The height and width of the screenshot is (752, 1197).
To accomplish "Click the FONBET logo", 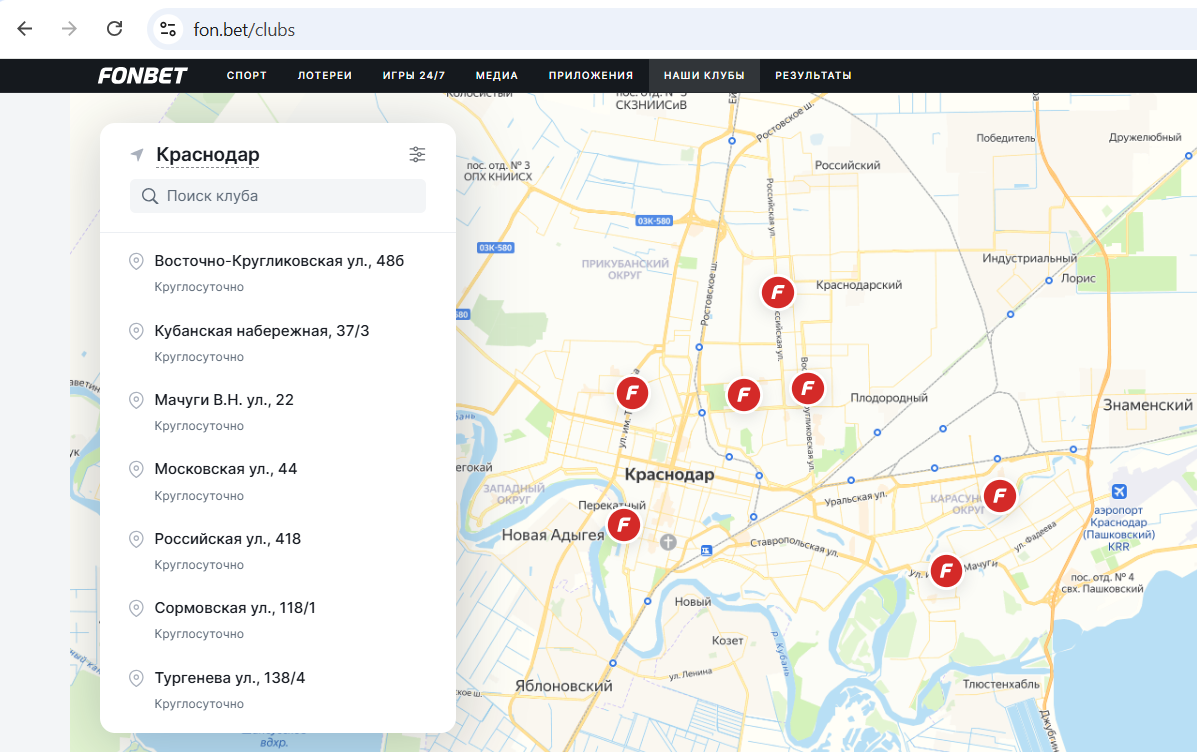I will [x=143, y=76].
